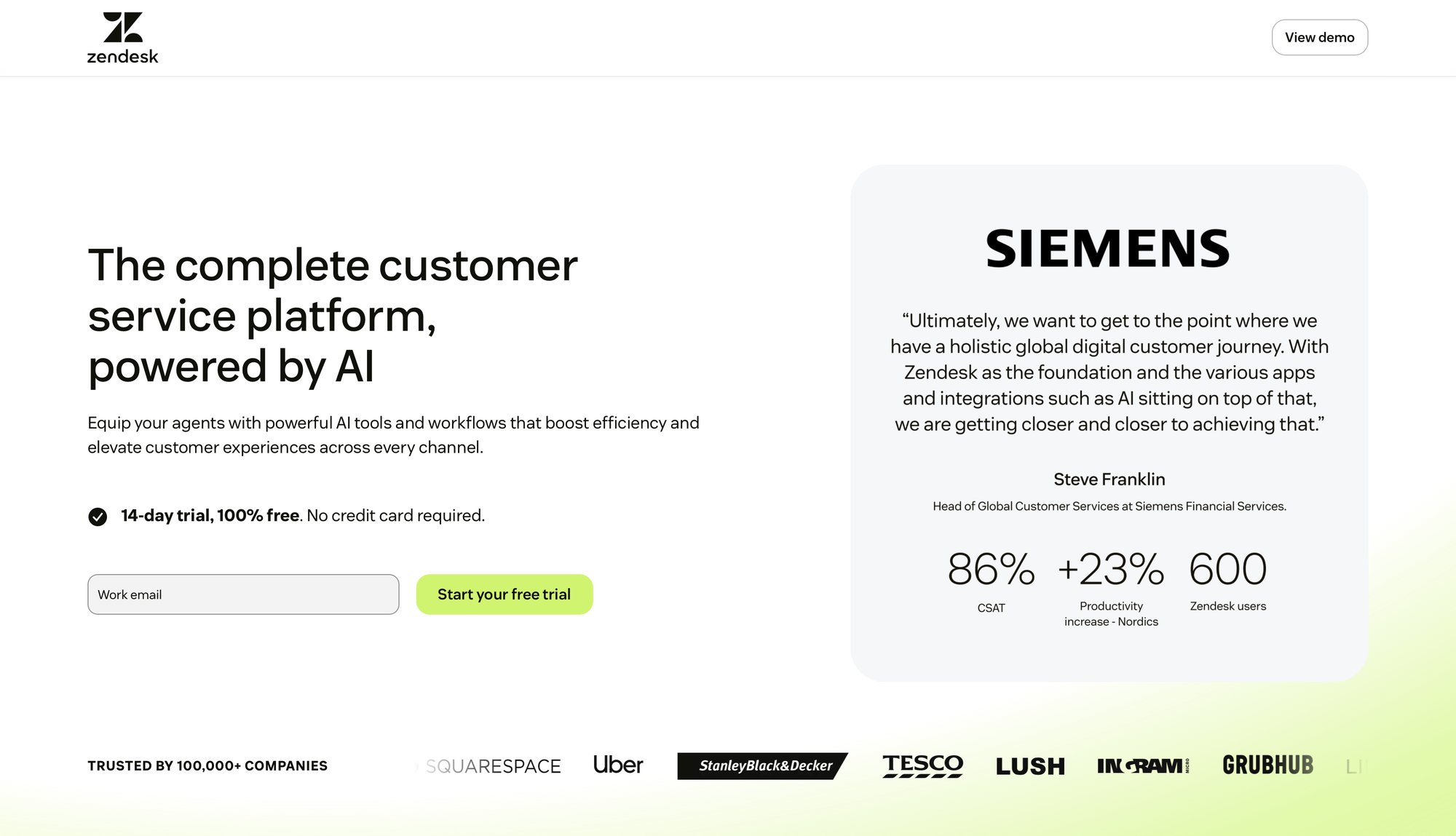Click Steve Franklin's name
Viewport: 1456px width, 836px height.
click(1109, 479)
